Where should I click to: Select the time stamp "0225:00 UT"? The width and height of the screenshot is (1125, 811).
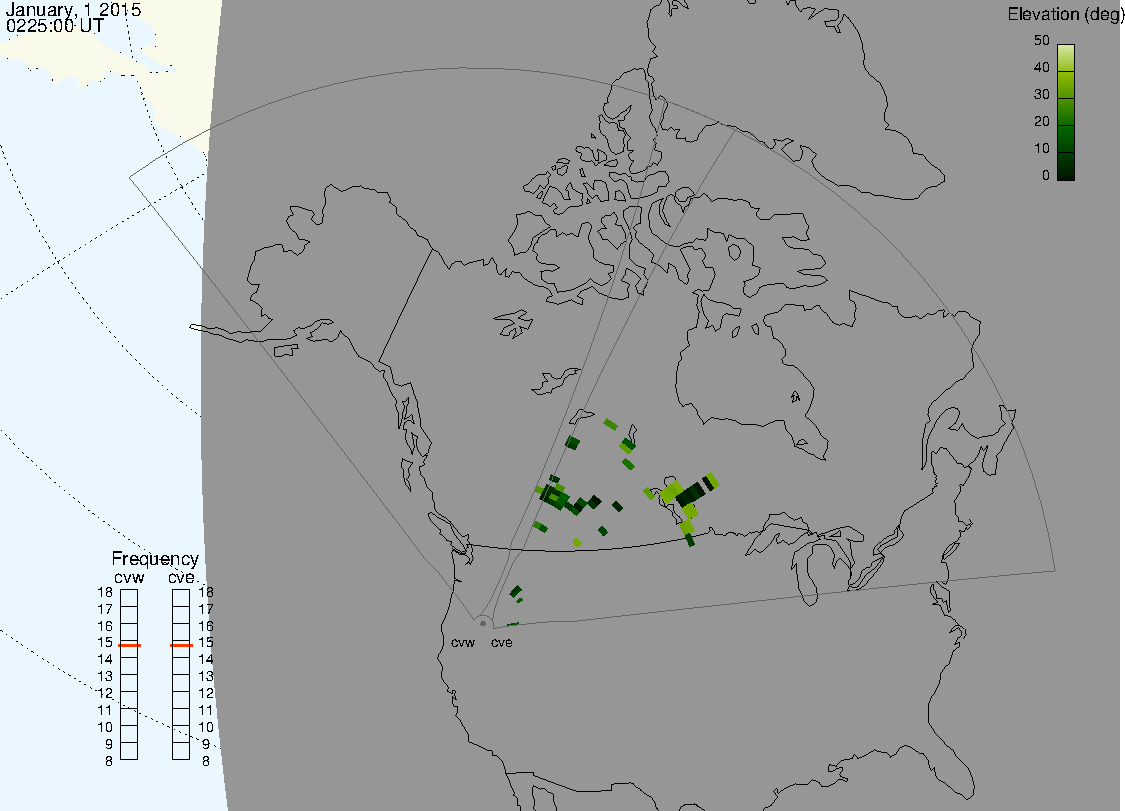55,26
